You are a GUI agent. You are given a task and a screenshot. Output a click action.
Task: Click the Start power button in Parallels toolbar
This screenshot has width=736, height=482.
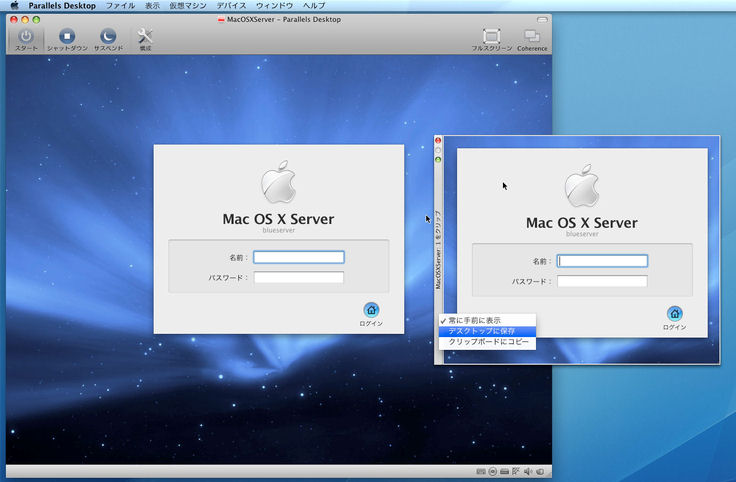click(x=26, y=36)
